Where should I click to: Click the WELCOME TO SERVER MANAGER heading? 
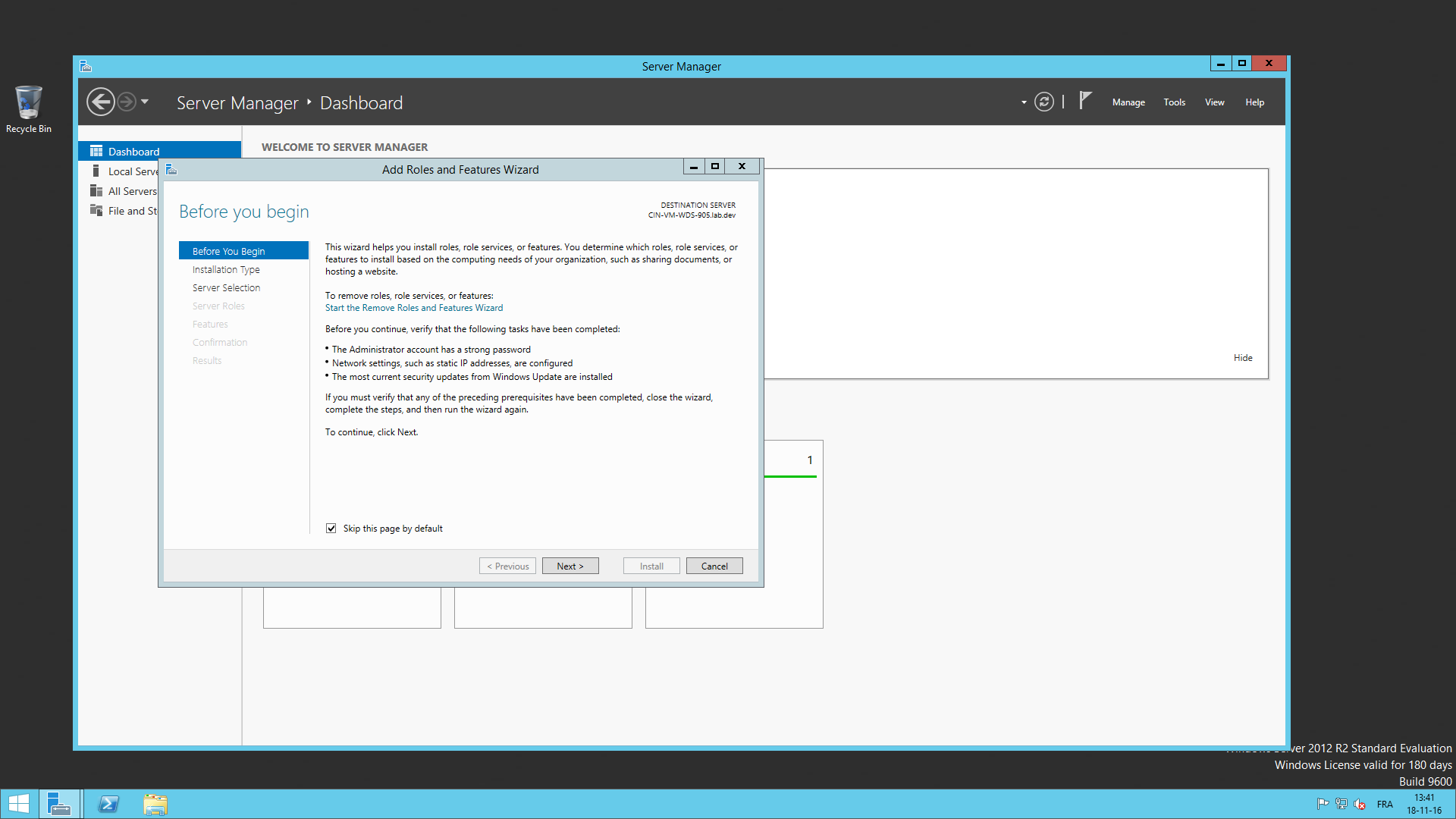coord(344,147)
